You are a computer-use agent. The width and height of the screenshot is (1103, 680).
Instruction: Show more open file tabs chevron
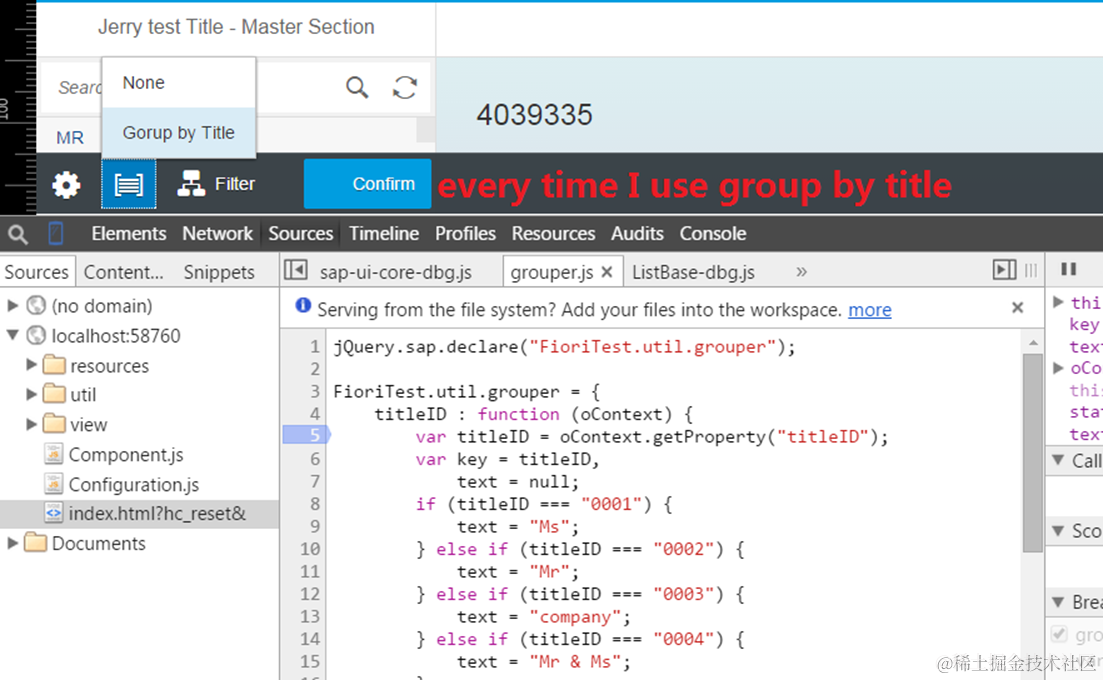coord(801,272)
